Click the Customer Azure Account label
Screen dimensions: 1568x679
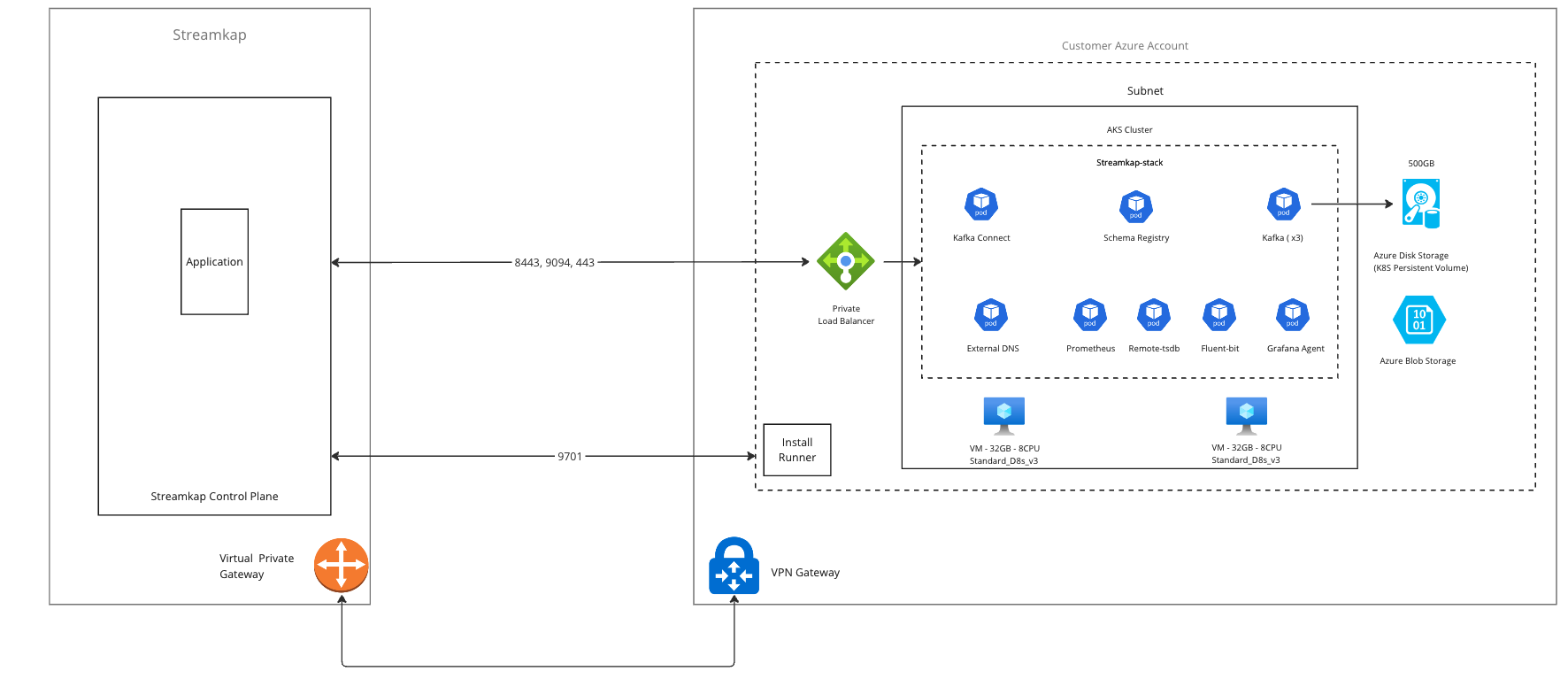point(1125,46)
